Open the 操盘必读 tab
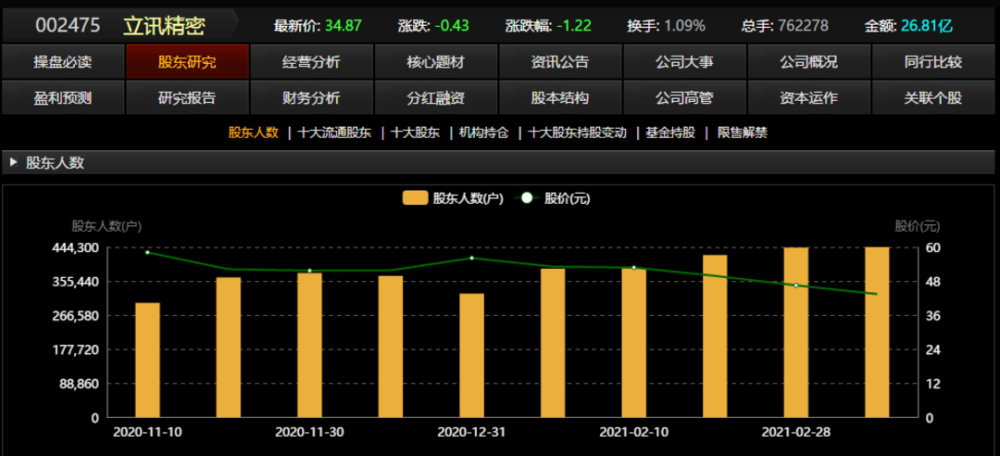The image size is (1000, 456). [62, 62]
